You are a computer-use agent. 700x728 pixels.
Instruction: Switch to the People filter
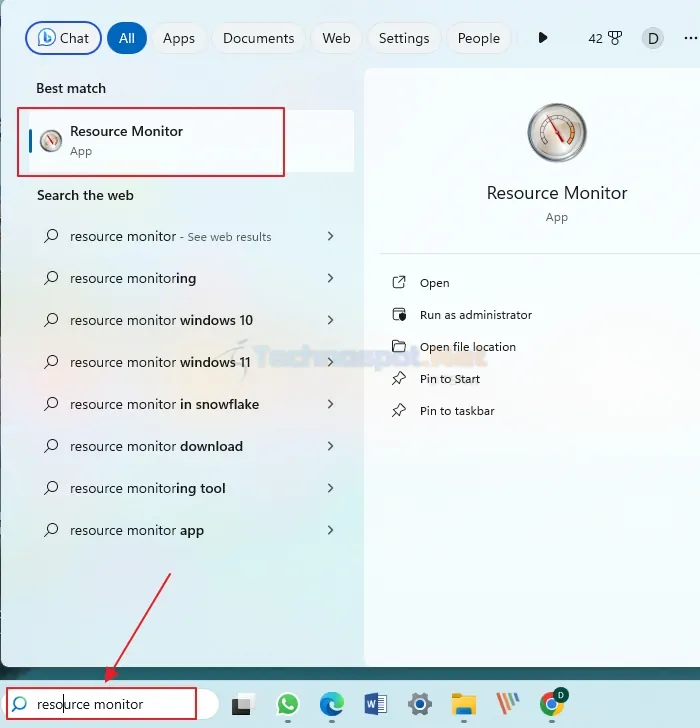click(x=479, y=38)
